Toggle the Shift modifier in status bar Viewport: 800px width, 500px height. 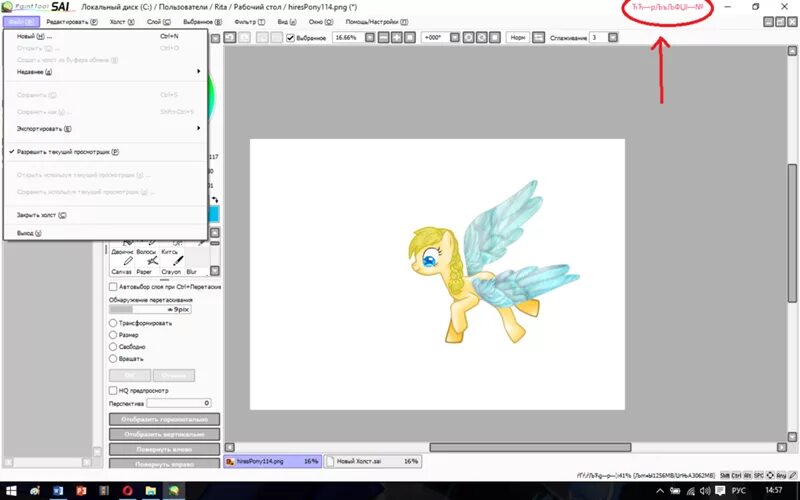[x=724, y=475]
